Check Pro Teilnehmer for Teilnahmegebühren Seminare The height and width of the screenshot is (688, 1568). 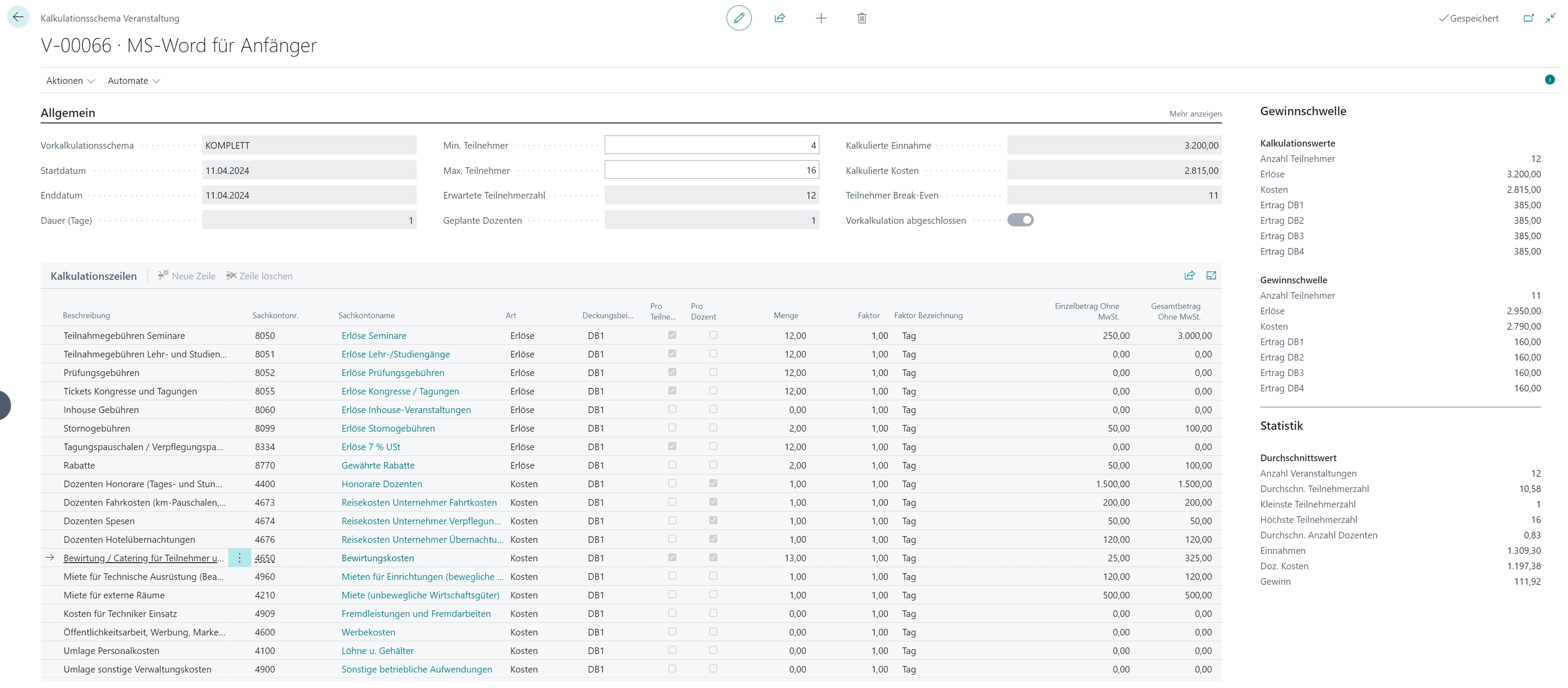[x=672, y=335]
